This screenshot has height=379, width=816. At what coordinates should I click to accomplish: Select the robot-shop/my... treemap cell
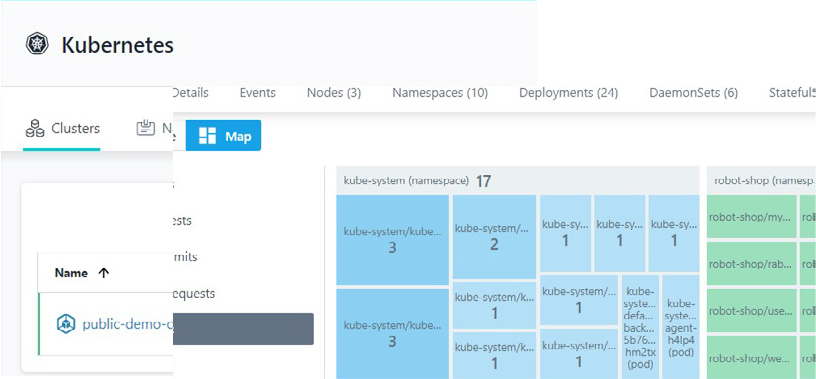click(751, 217)
